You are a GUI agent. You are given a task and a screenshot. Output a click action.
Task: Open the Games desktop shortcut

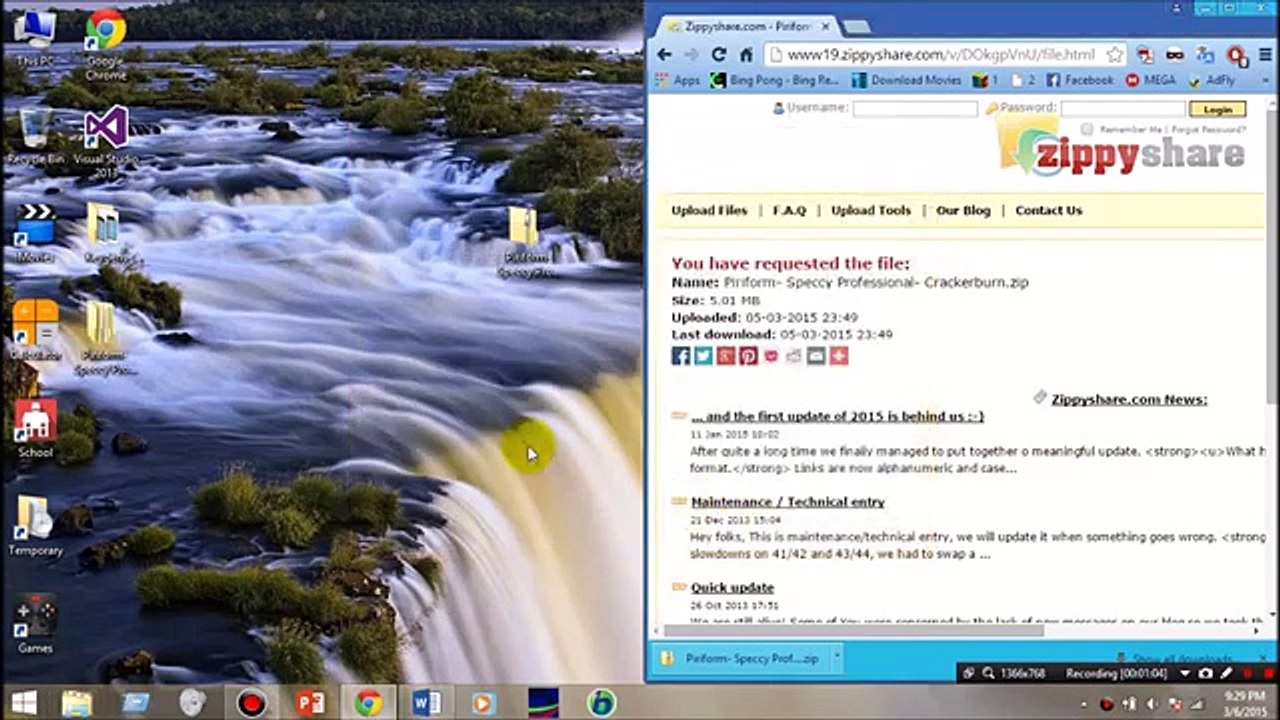tap(35, 625)
